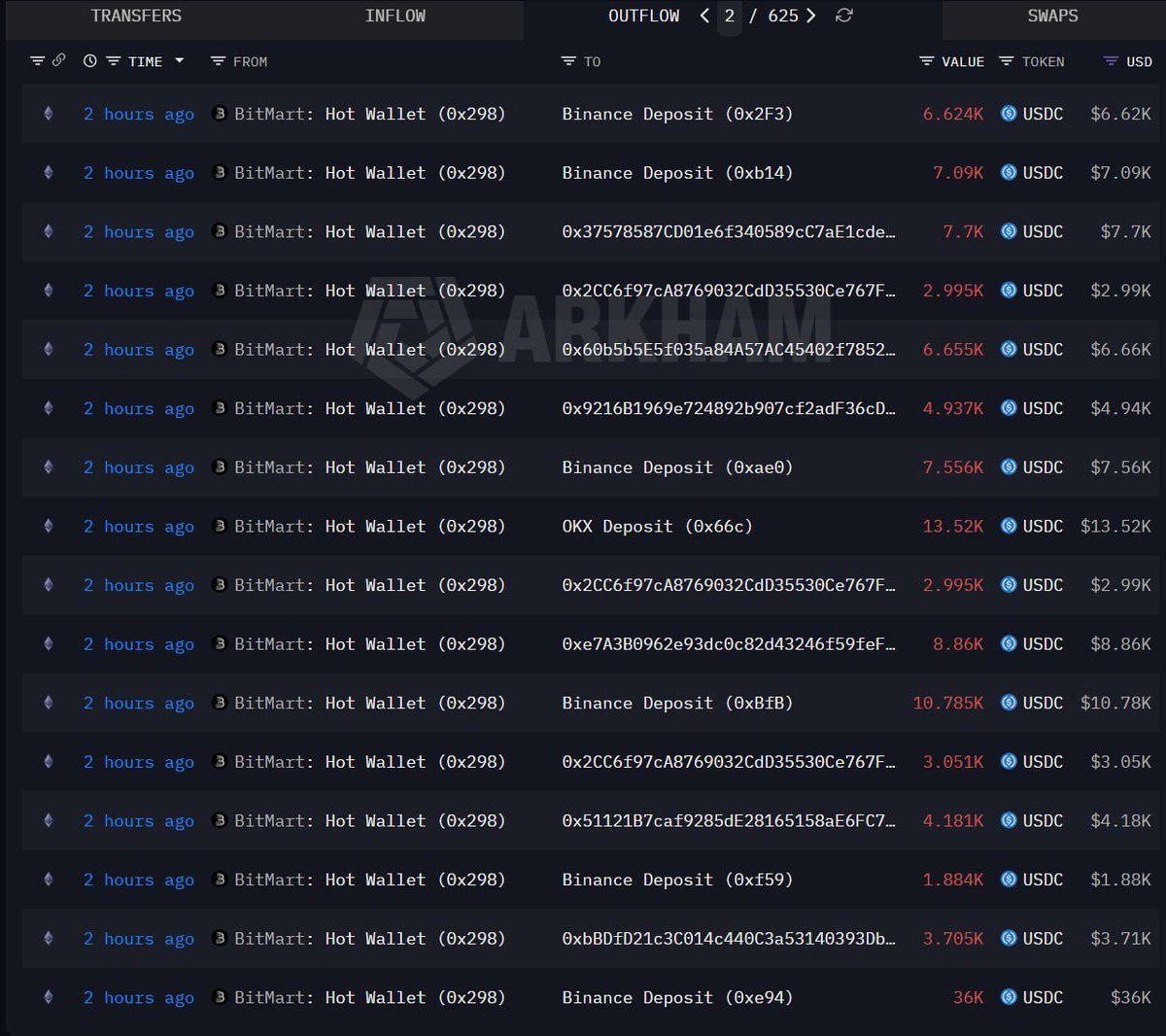Open Binance Deposit (0xb14) address
The image size is (1166, 1036).
tap(677, 173)
